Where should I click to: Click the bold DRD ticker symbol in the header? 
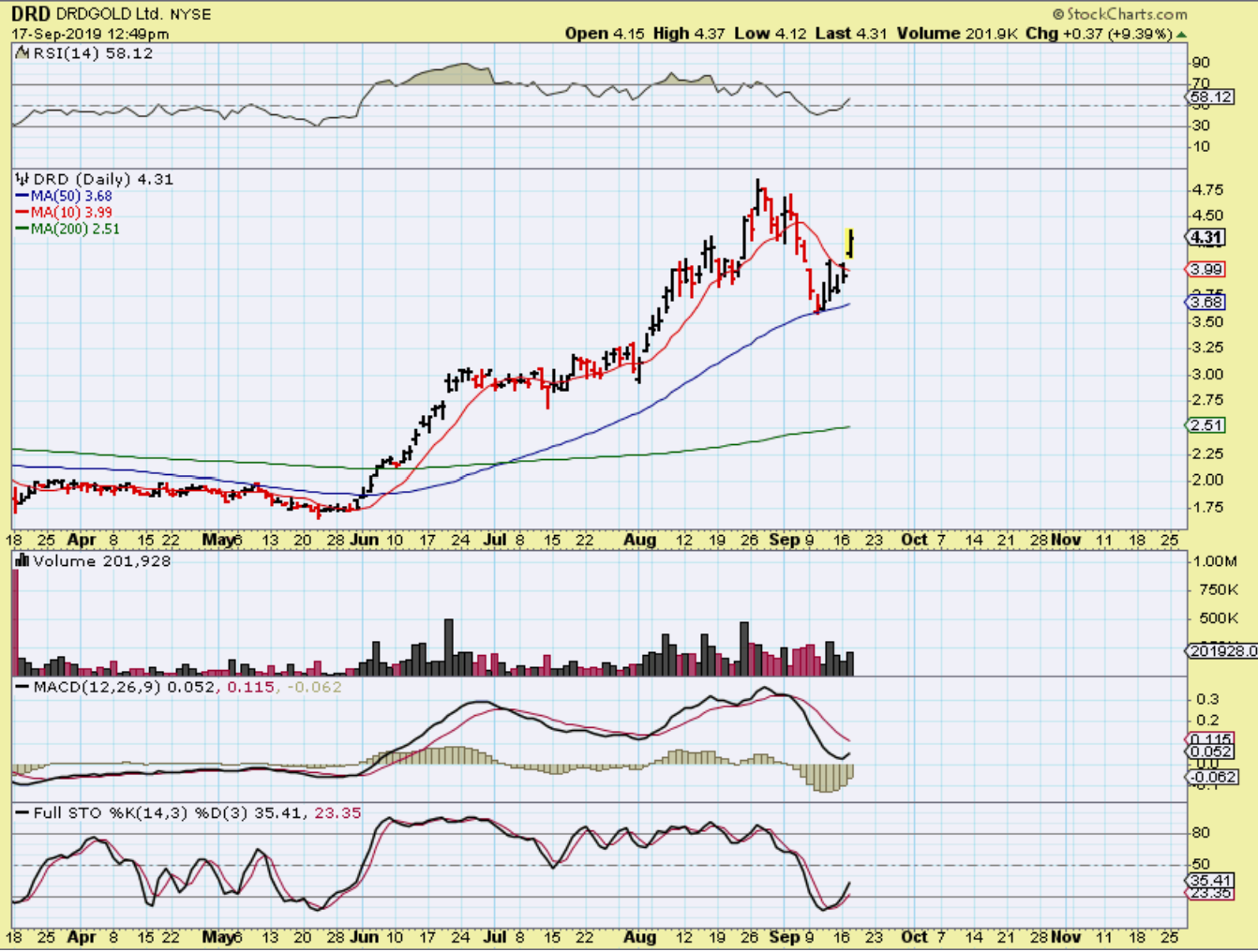coord(31,14)
